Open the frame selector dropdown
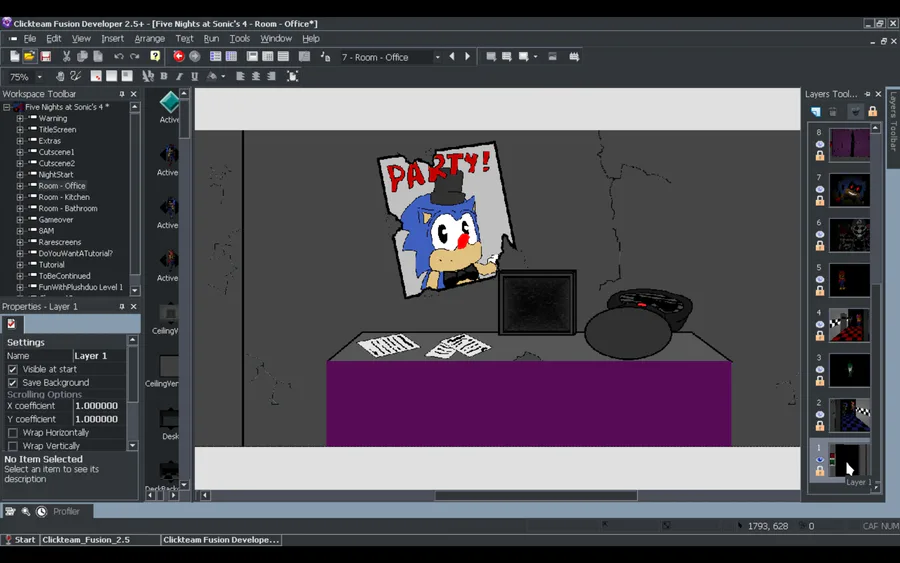The width and height of the screenshot is (900, 563). pyautogui.click(x=437, y=57)
